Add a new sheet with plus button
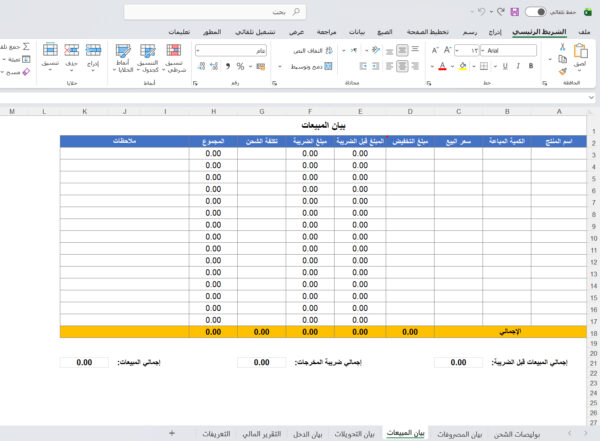This screenshot has height=441, width=600. point(172,433)
